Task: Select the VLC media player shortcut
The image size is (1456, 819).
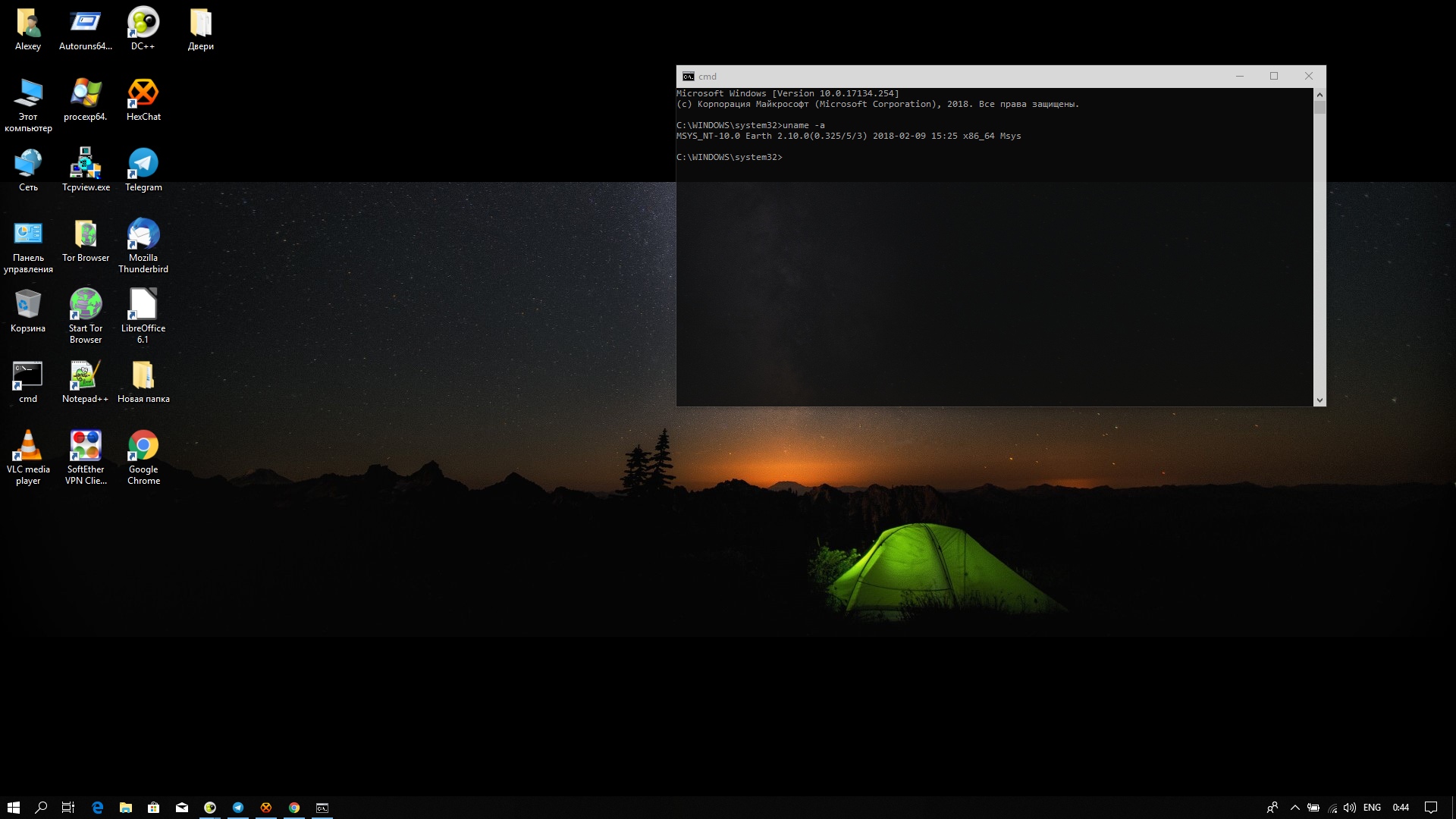Action: coord(28,446)
